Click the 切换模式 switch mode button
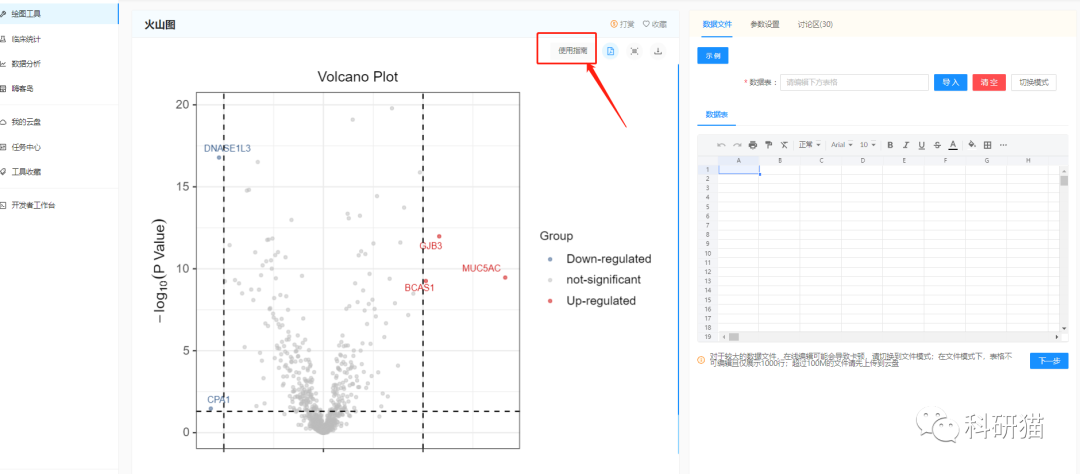 [1034, 82]
